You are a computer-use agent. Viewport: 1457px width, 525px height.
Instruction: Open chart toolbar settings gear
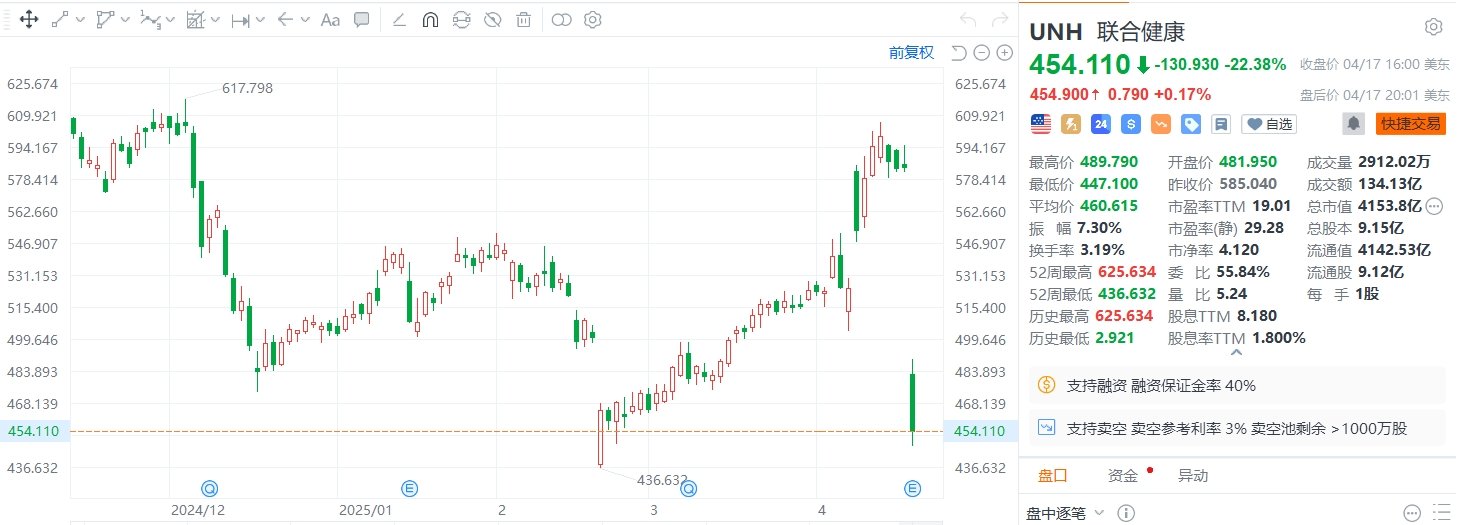click(593, 19)
